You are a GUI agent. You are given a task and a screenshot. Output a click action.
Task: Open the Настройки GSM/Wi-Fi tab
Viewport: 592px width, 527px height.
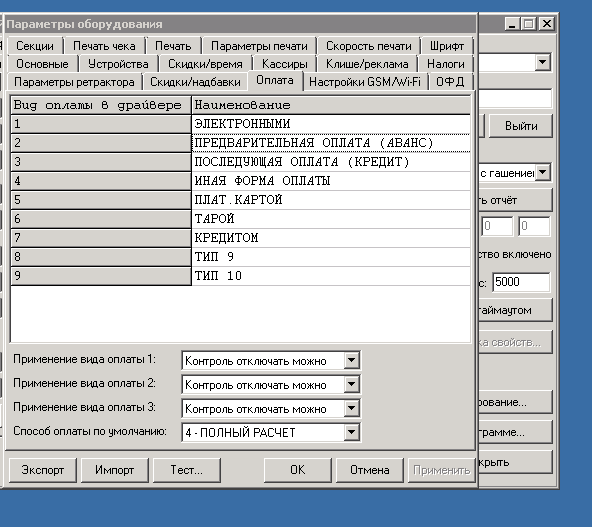[365, 82]
